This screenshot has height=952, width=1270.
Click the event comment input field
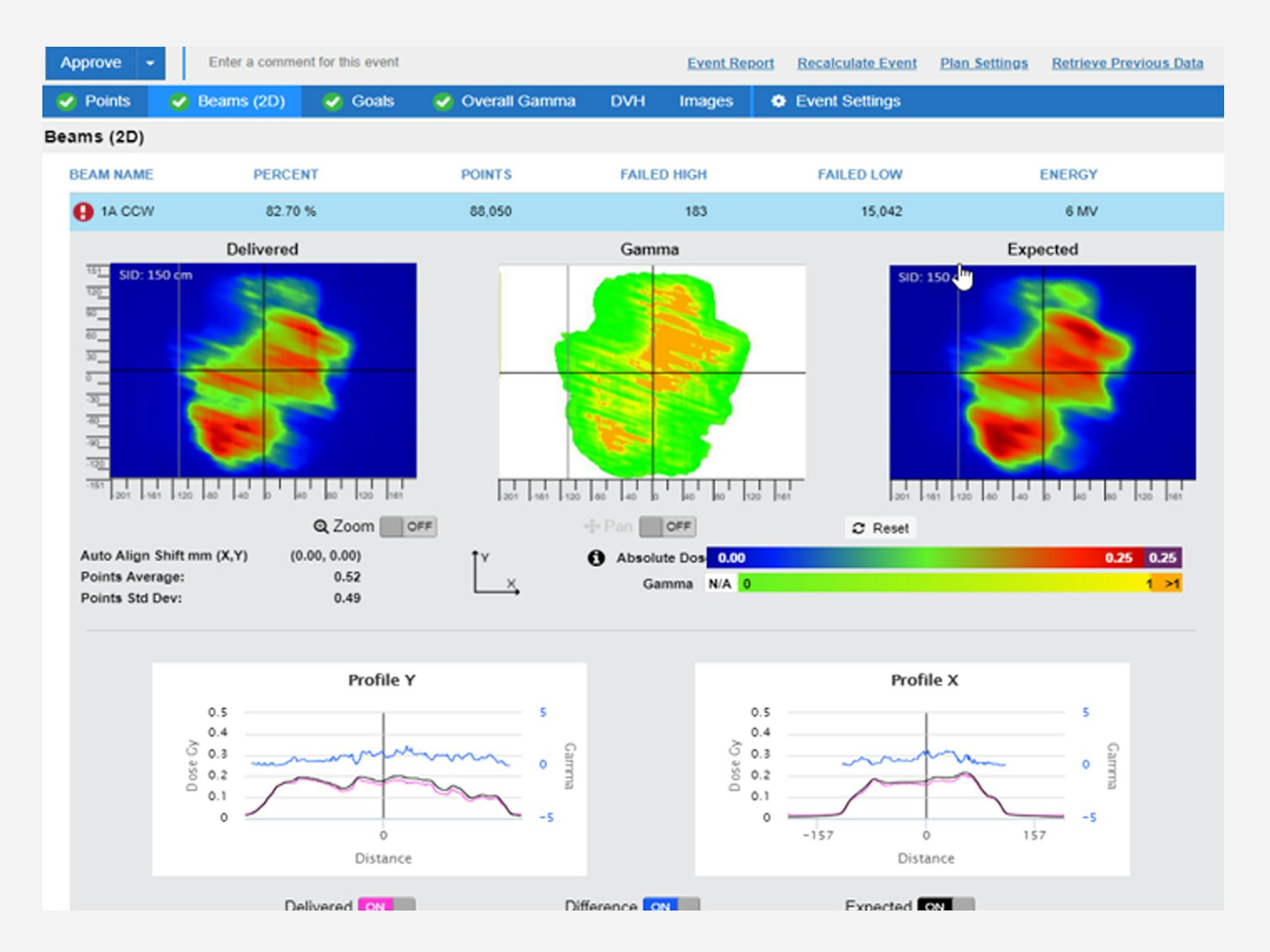click(432, 63)
